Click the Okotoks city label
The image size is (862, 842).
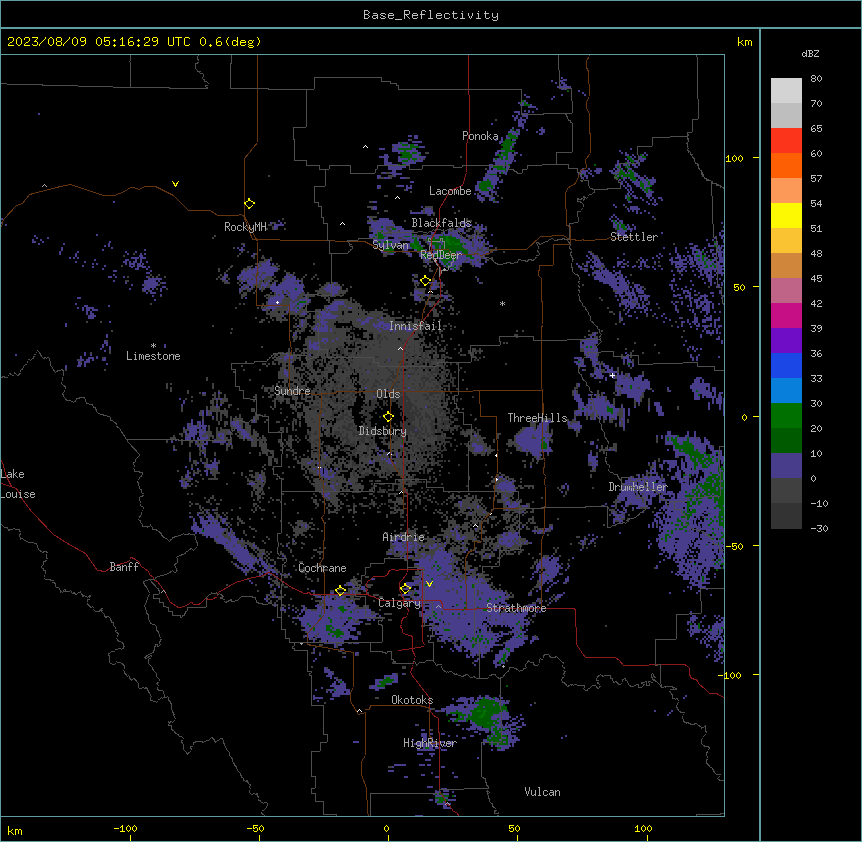pos(412,700)
